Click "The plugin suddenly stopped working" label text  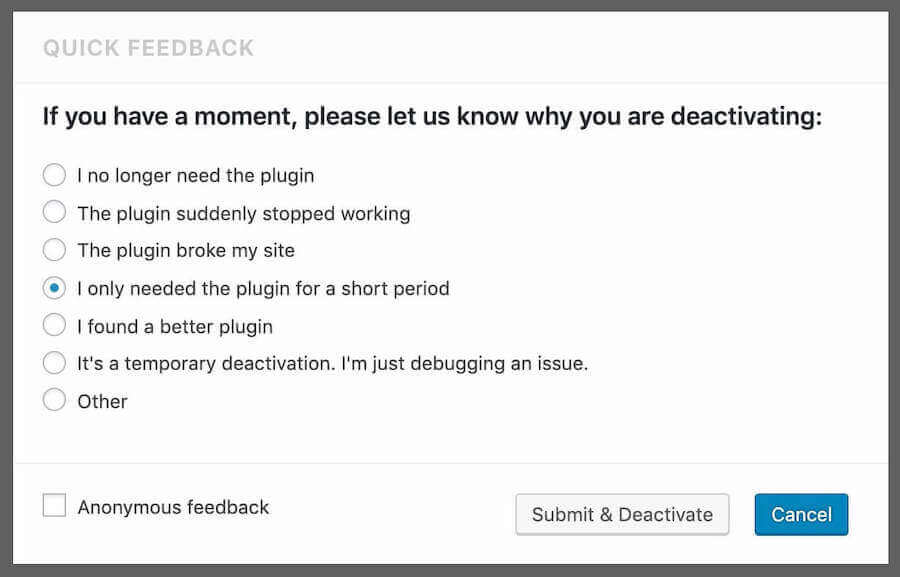click(x=244, y=214)
